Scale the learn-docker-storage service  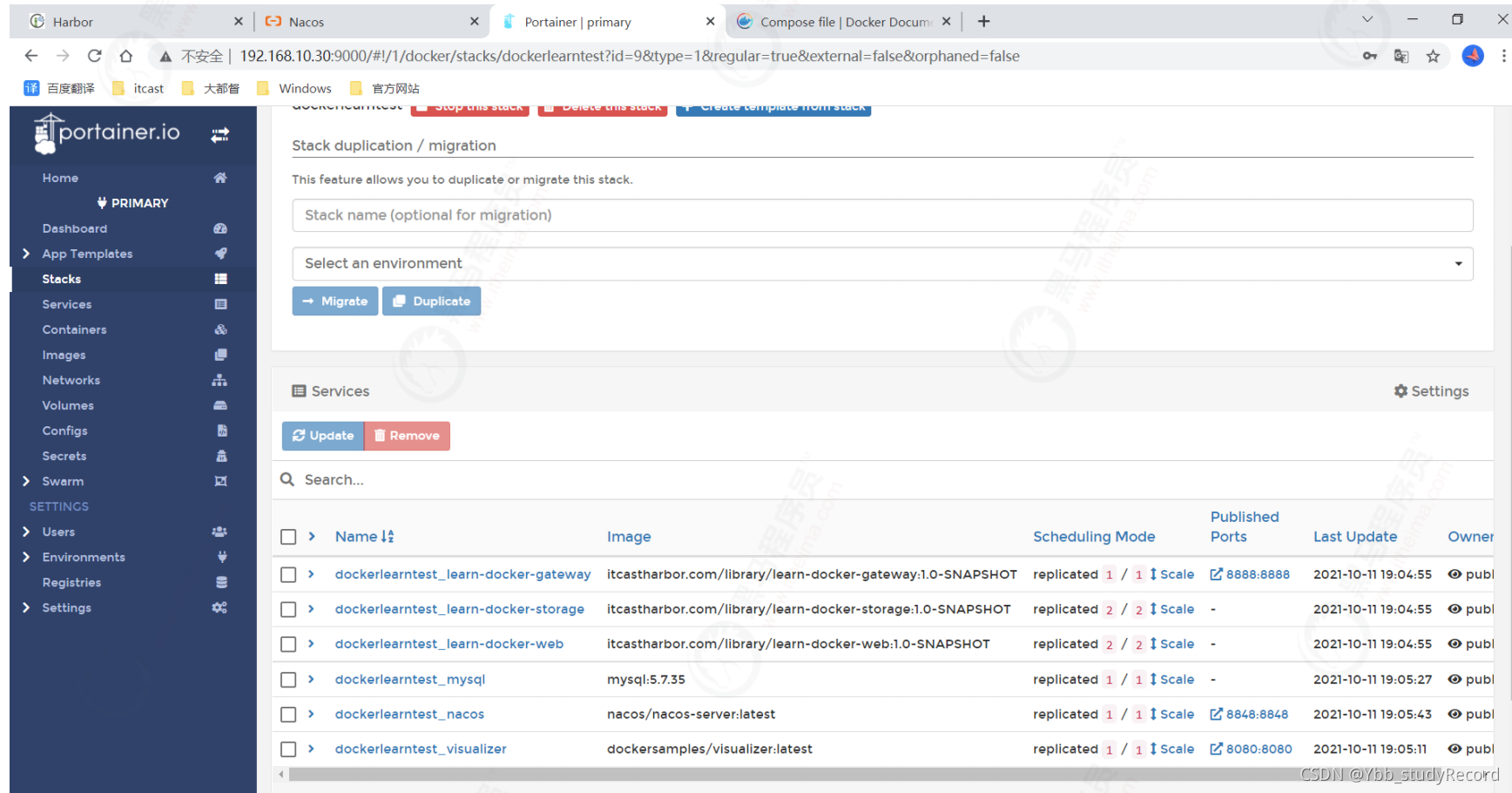click(1171, 609)
